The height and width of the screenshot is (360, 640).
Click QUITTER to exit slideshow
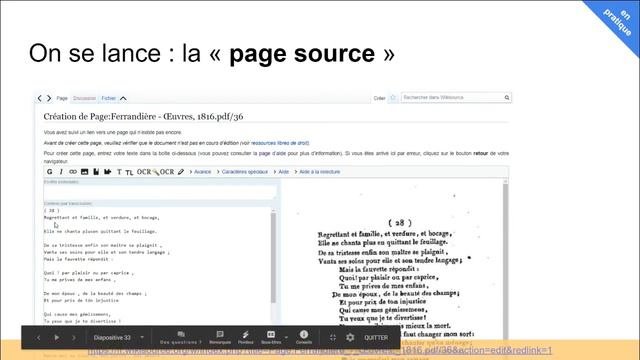(376, 338)
